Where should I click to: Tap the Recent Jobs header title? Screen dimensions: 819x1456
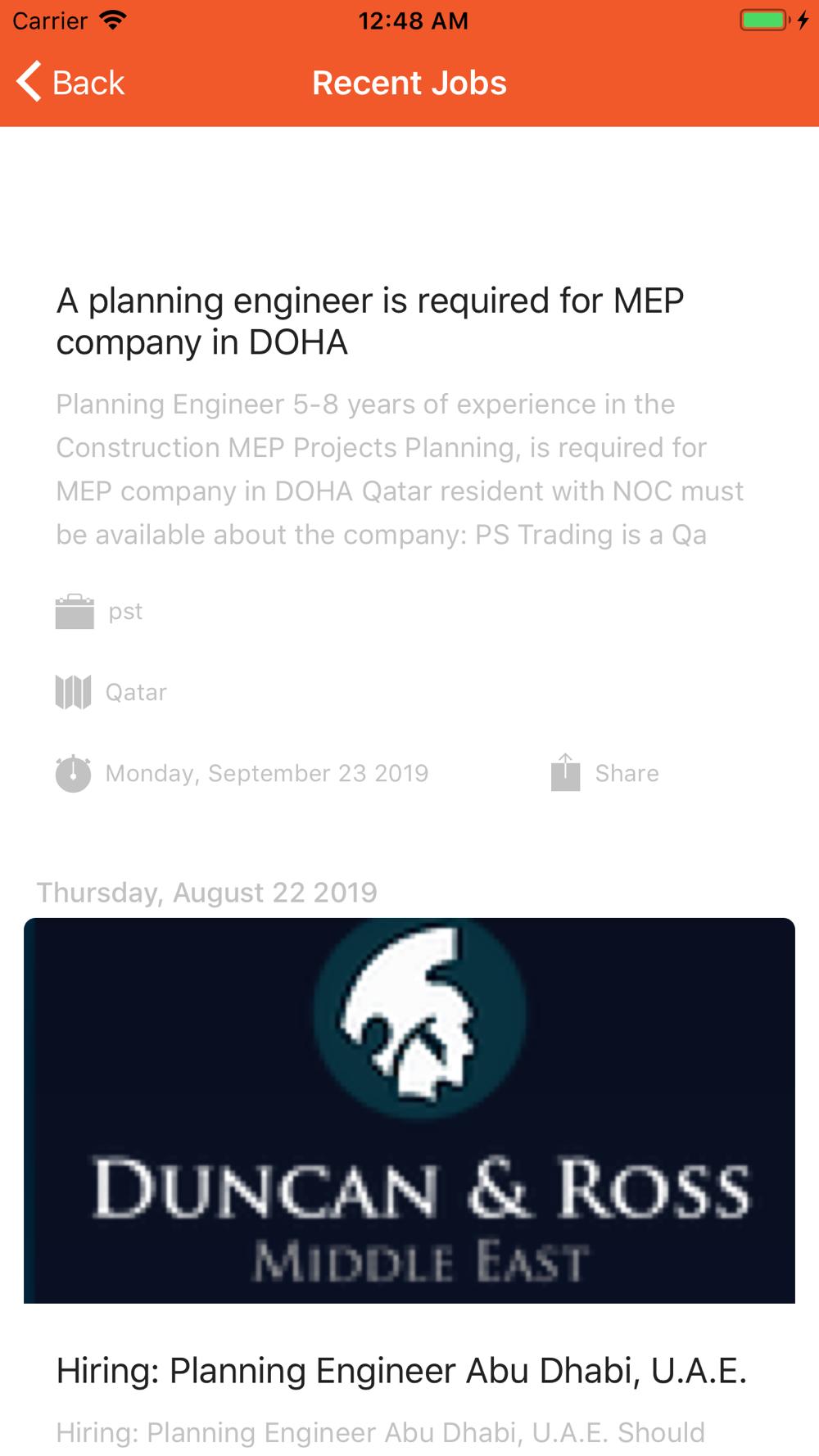(409, 83)
